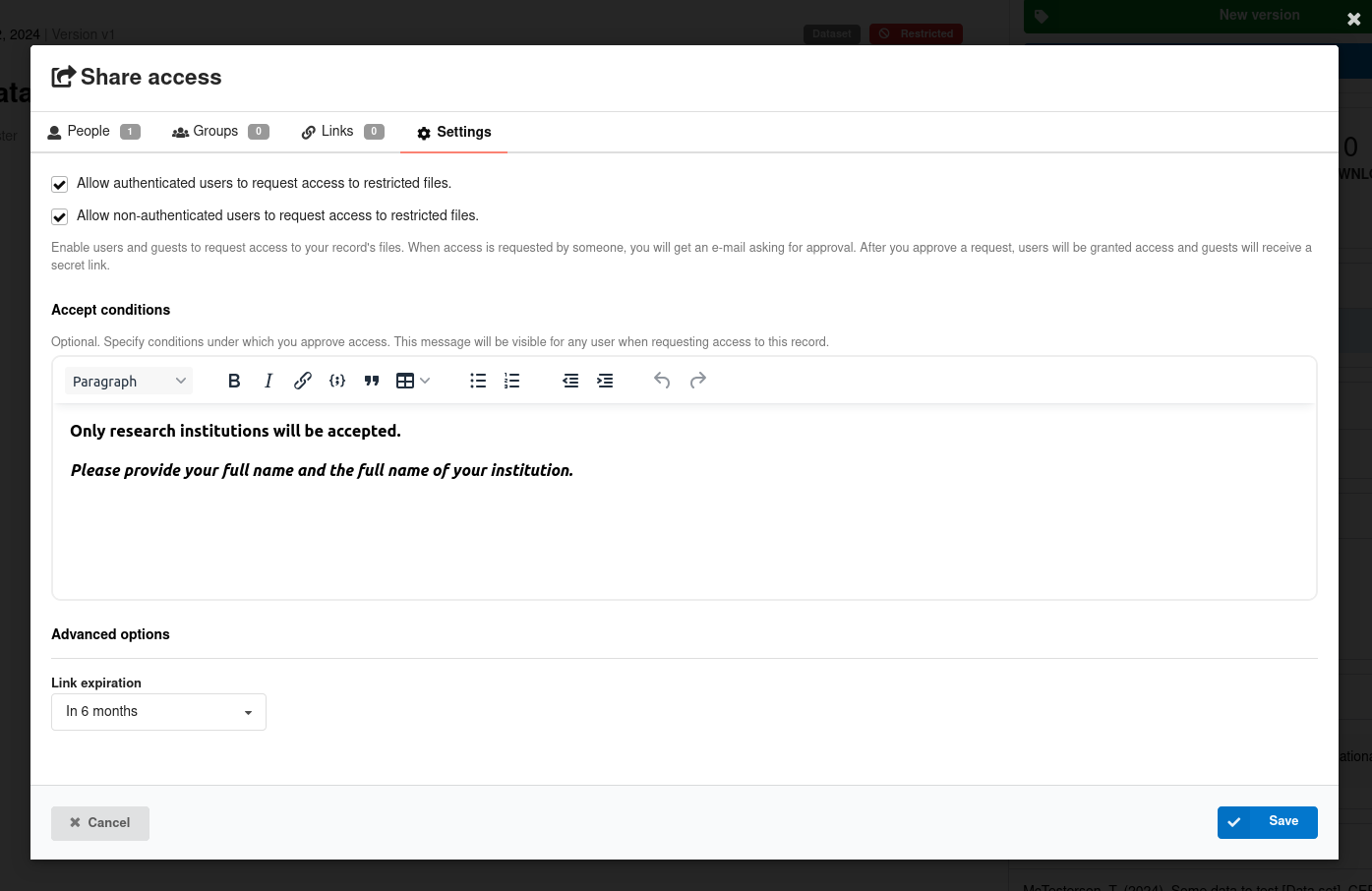
Task: Switch to the Groups tab
Action: 220,132
